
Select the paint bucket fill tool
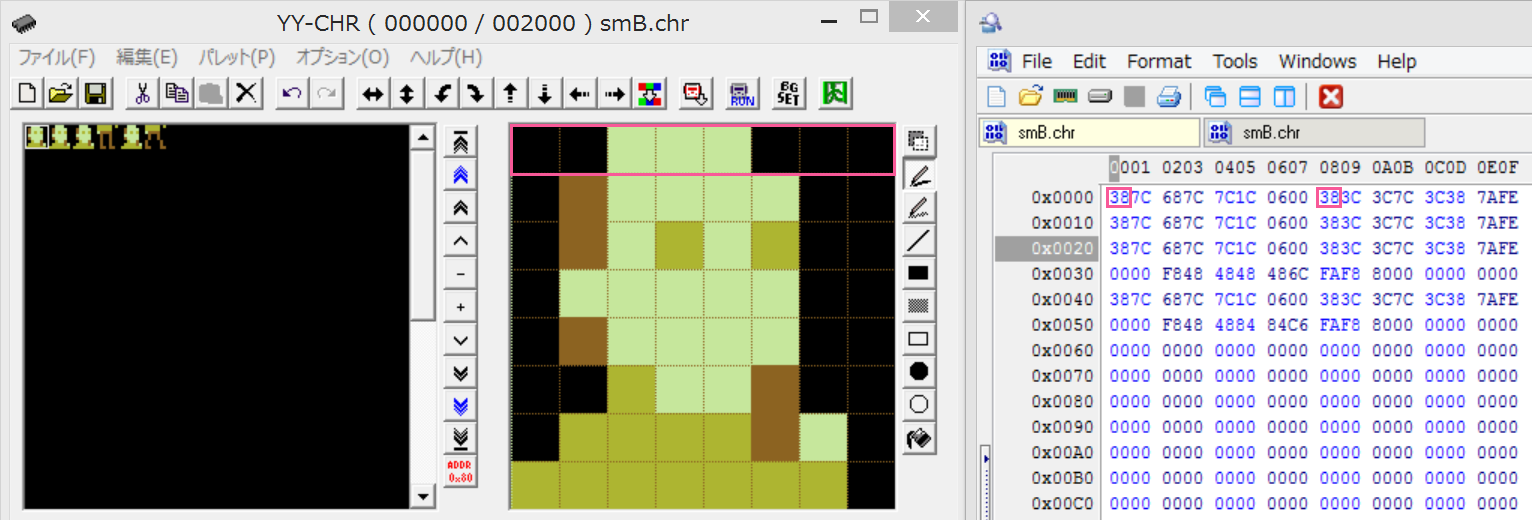[918, 438]
